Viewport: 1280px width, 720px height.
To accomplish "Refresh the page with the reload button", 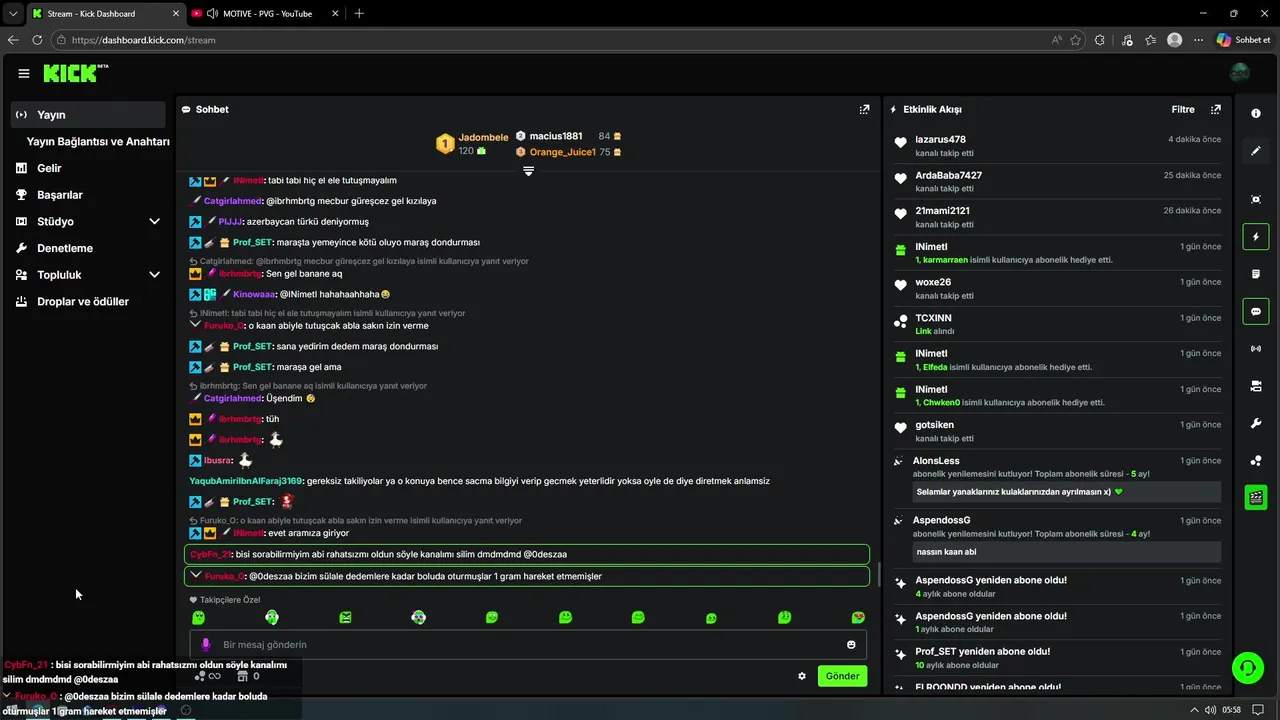I will click(37, 40).
